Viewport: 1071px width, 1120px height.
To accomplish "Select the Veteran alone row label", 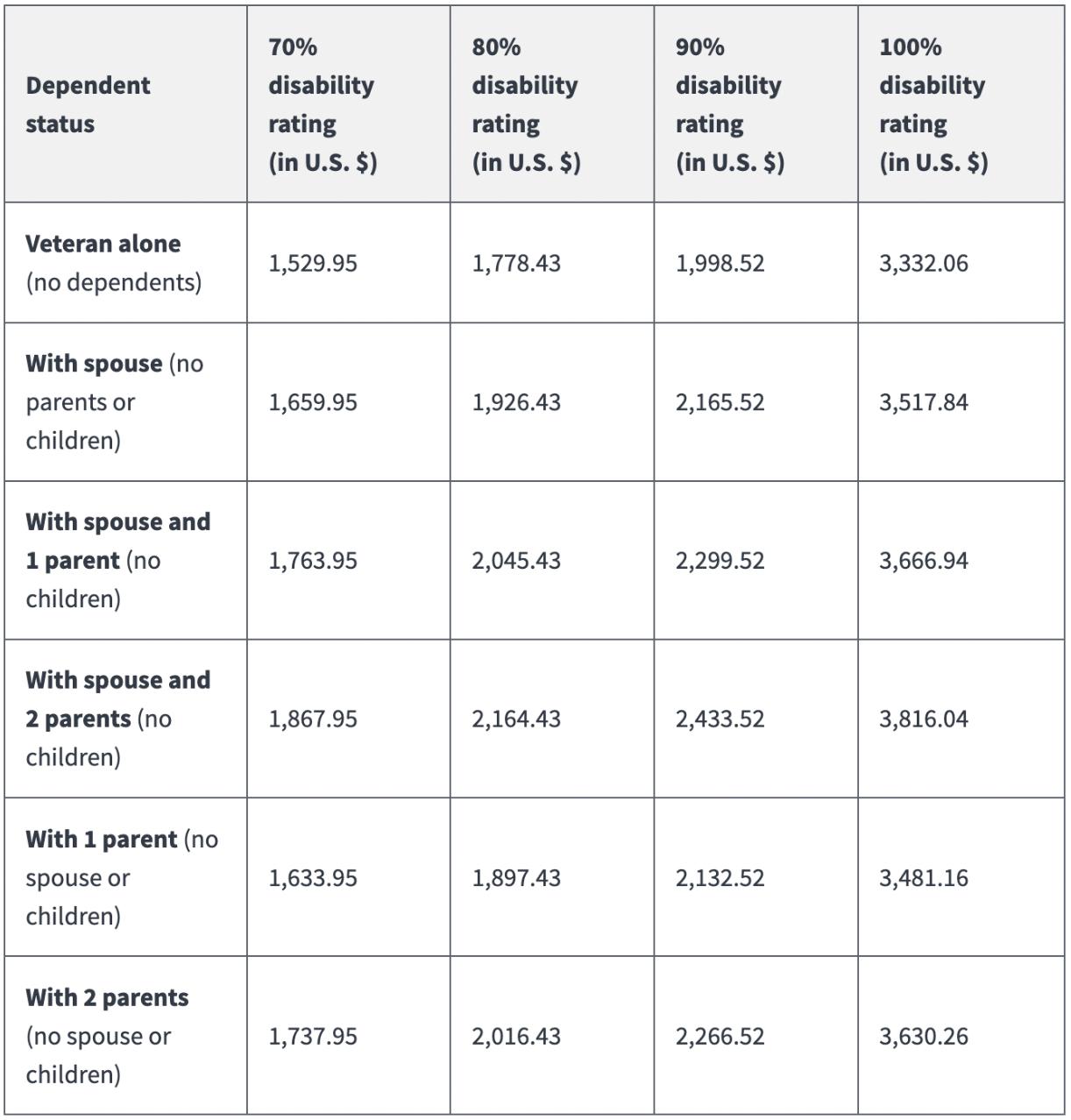I will pyautogui.click(x=103, y=244).
